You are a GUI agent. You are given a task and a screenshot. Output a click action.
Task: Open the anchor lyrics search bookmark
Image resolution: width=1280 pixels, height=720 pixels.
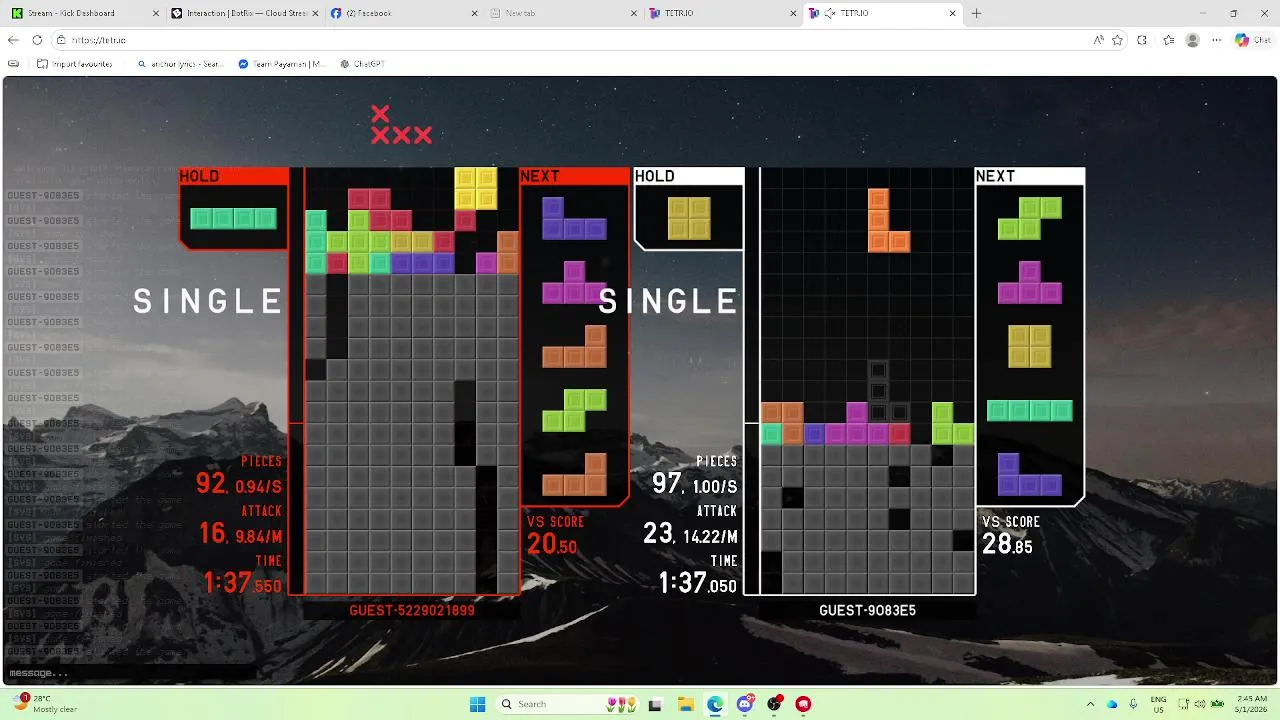point(180,63)
